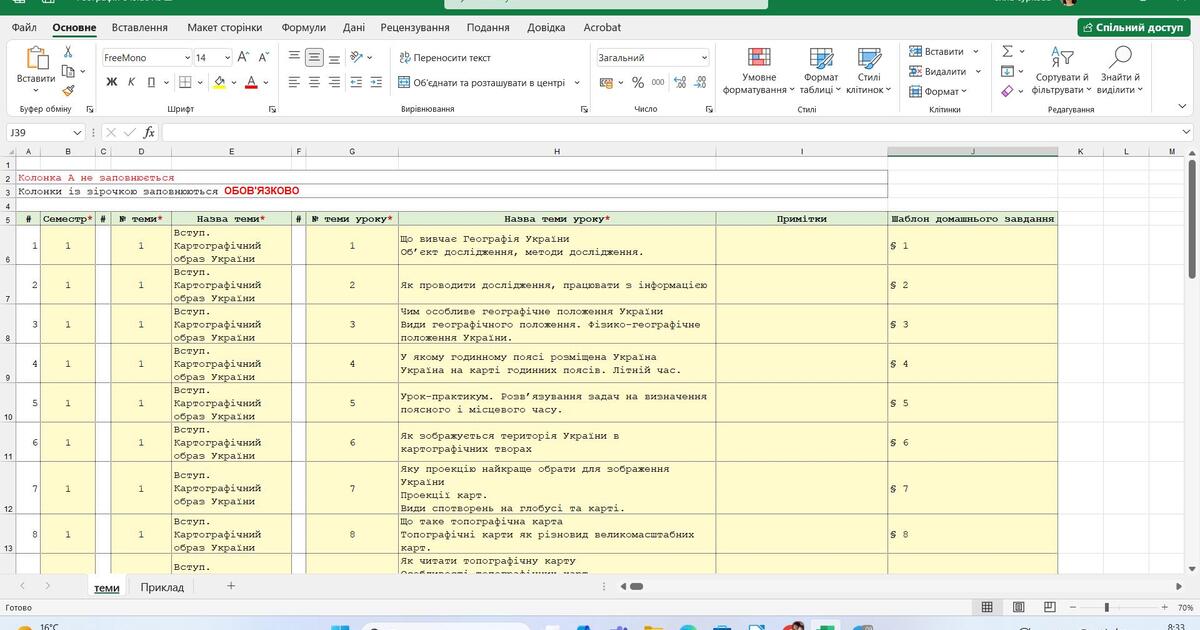Toggle bold formatting with Ж button

112,80
